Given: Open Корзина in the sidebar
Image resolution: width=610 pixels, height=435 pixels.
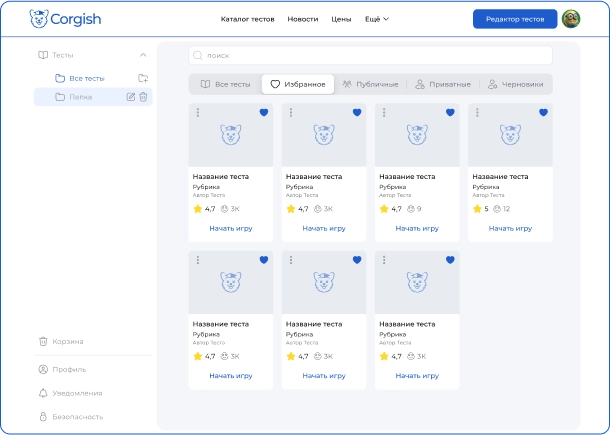Looking at the screenshot, I should point(61,341).
